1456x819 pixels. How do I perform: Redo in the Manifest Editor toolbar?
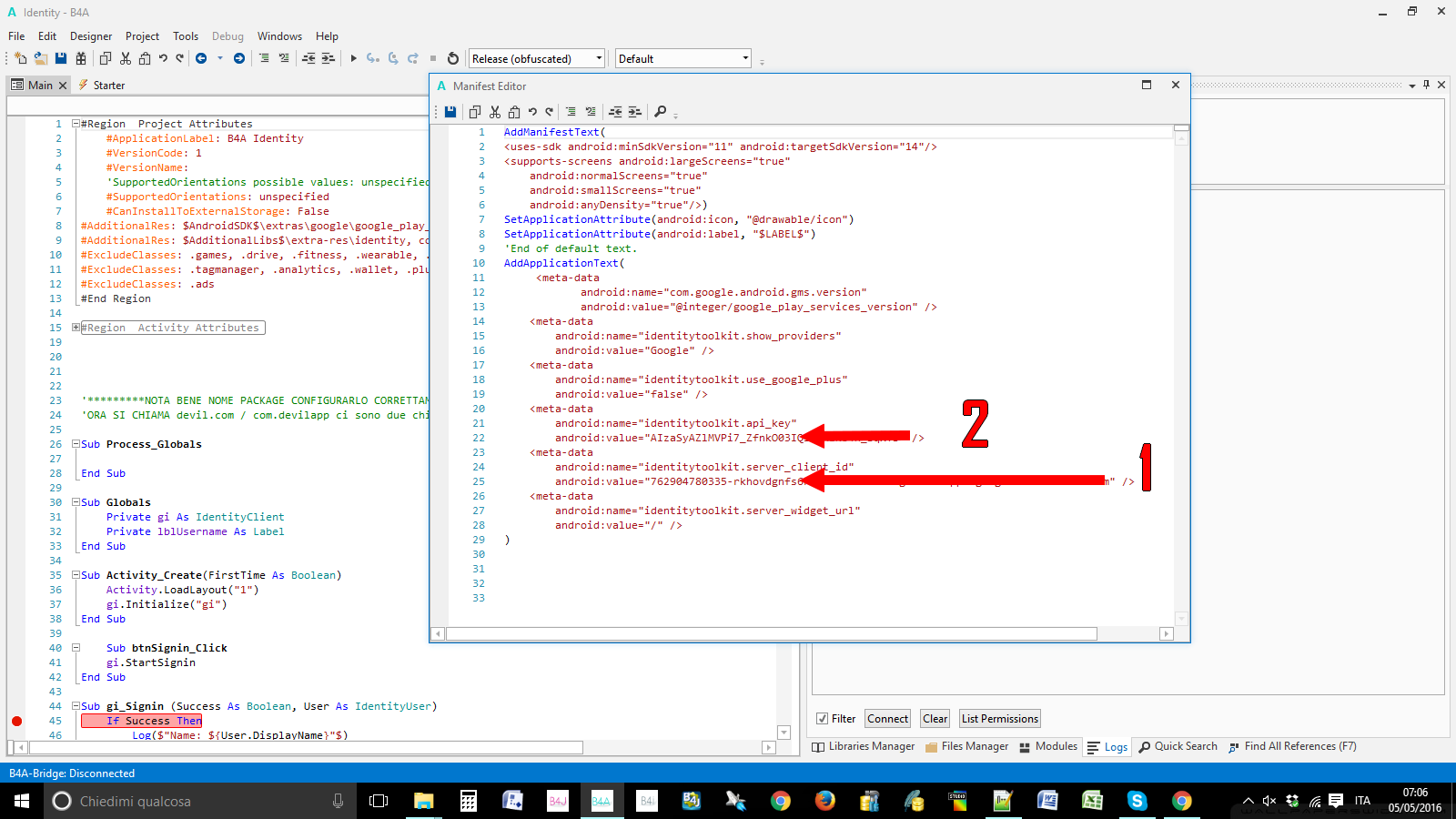click(x=550, y=112)
